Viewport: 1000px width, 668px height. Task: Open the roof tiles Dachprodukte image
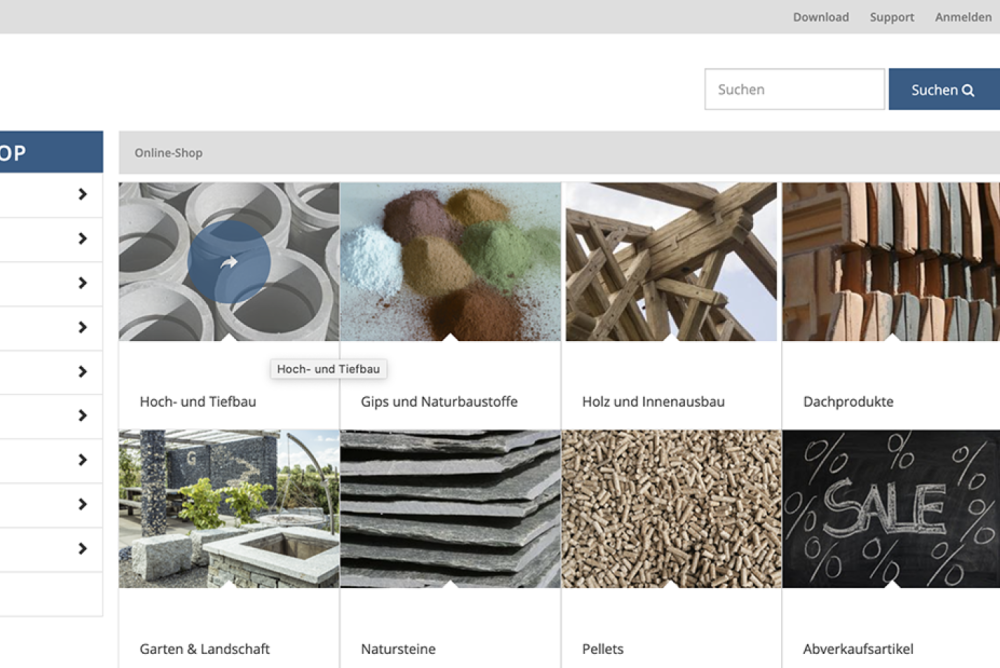pos(890,261)
